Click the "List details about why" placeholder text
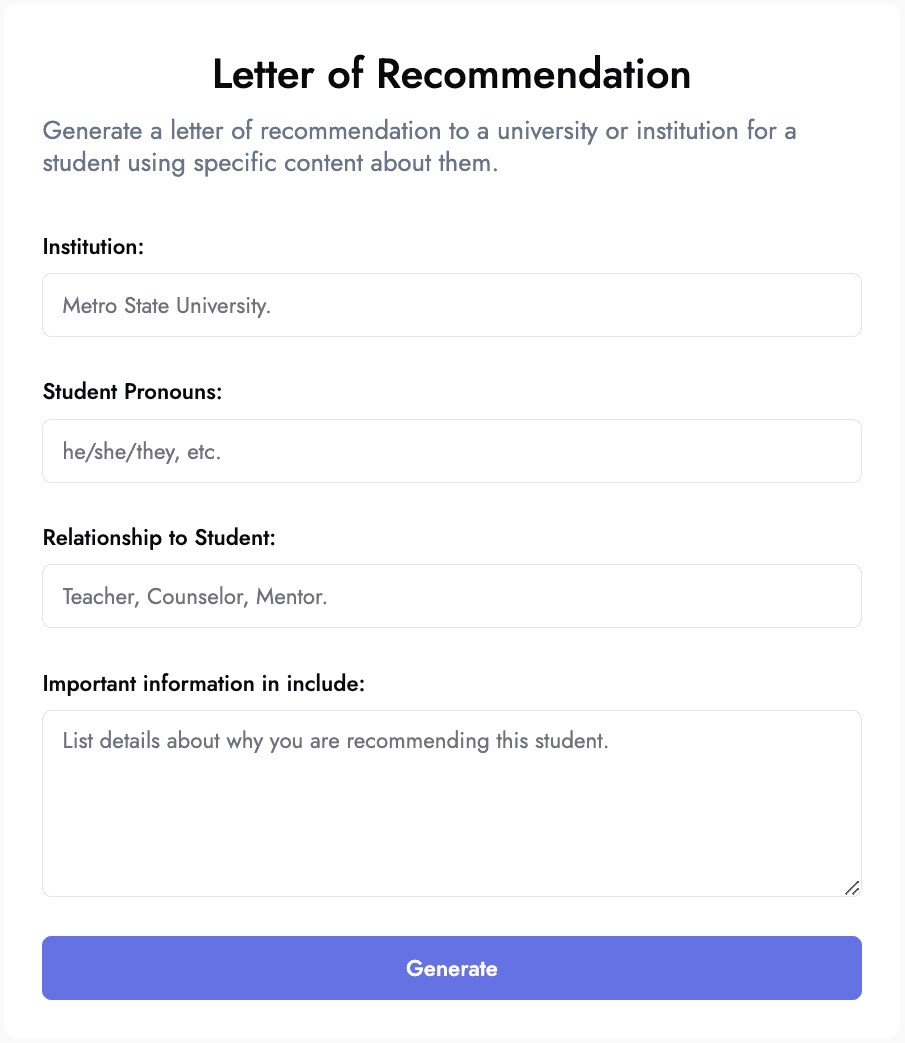The image size is (905, 1043). 164,741
